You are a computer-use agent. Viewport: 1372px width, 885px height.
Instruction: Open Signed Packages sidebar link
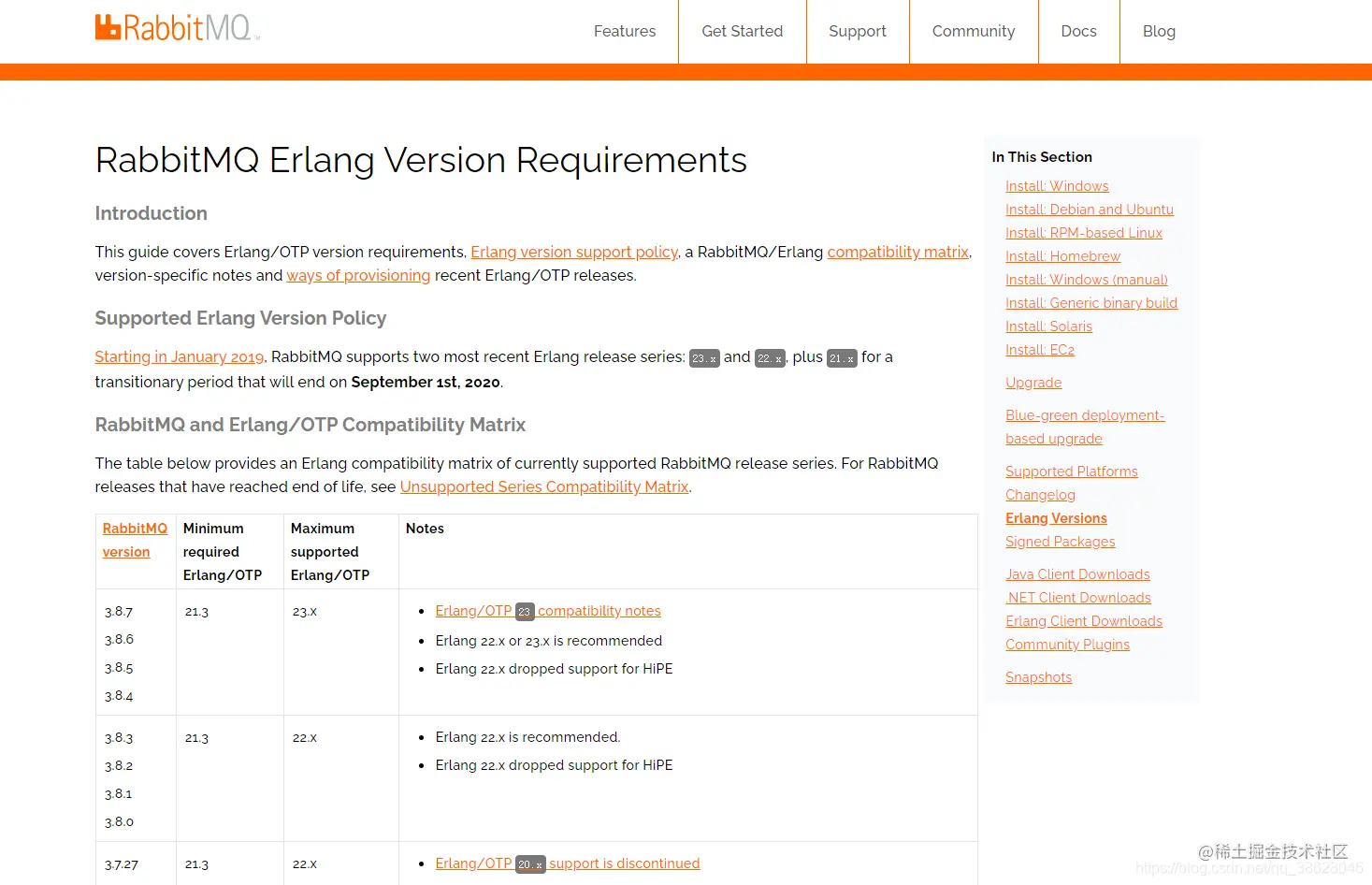(1061, 542)
